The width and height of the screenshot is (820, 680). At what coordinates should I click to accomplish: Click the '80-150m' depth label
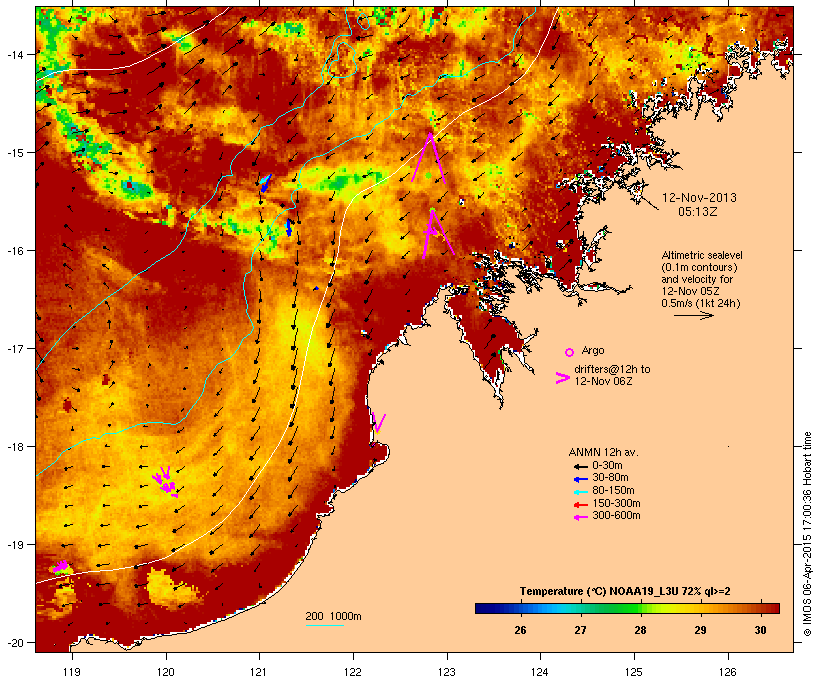(x=613, y=491)
